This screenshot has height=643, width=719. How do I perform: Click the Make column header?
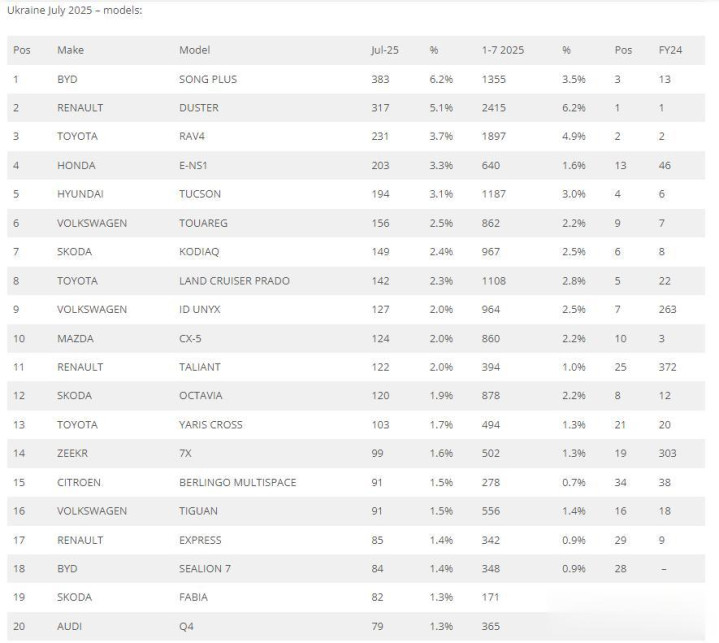[x=70, y=50]
